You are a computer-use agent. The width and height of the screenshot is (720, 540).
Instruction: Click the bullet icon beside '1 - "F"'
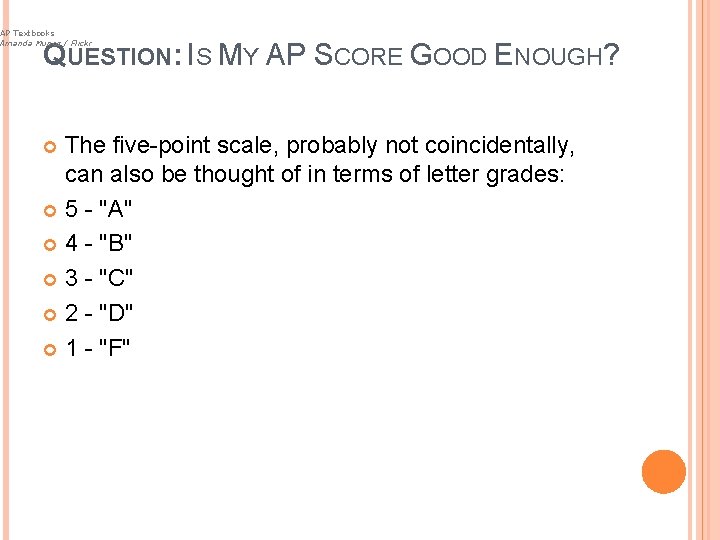point(51,349)
